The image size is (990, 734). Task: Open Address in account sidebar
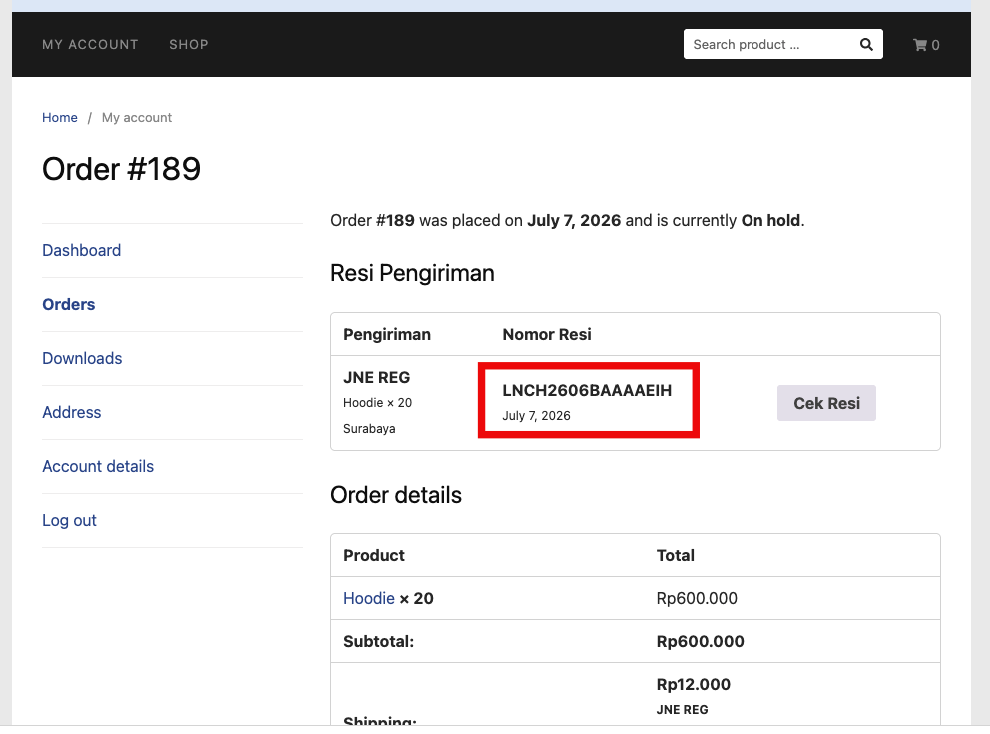(71, 412)
